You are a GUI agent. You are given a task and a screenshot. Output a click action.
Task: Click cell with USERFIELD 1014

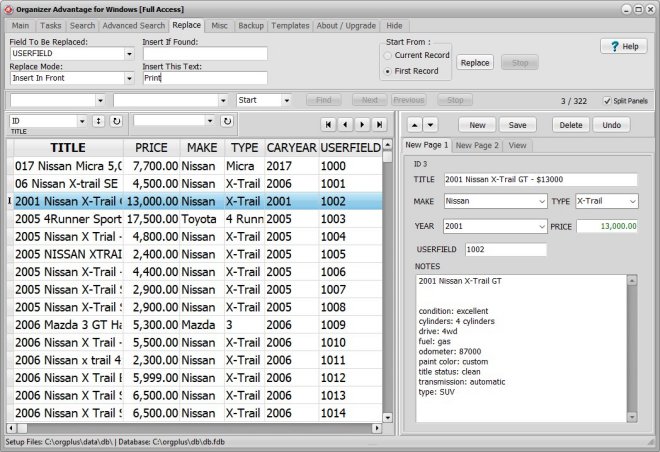point(350,413)
